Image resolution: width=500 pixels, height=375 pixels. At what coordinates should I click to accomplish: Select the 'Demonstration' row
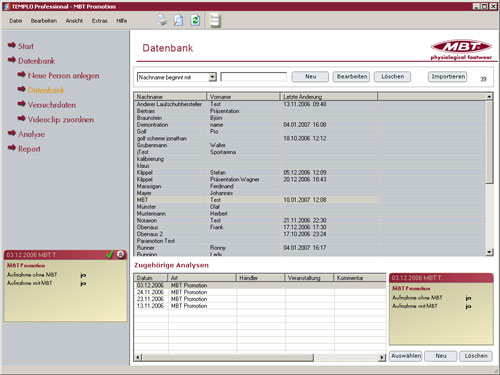(x=256, y=124)
